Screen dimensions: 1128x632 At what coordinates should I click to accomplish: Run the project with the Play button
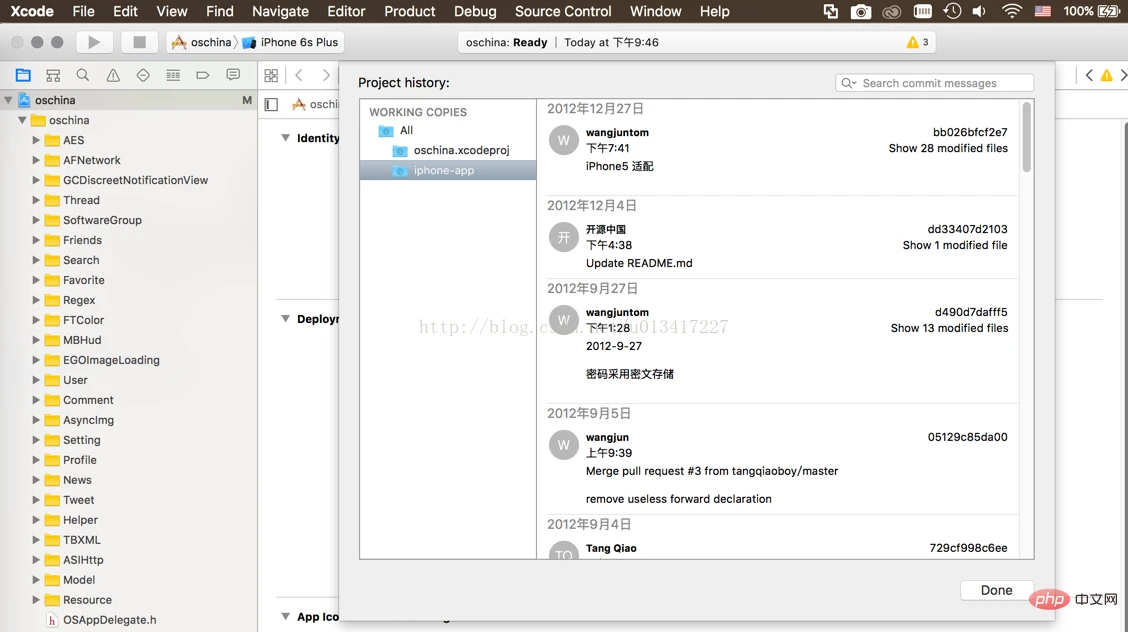[94, 42]
